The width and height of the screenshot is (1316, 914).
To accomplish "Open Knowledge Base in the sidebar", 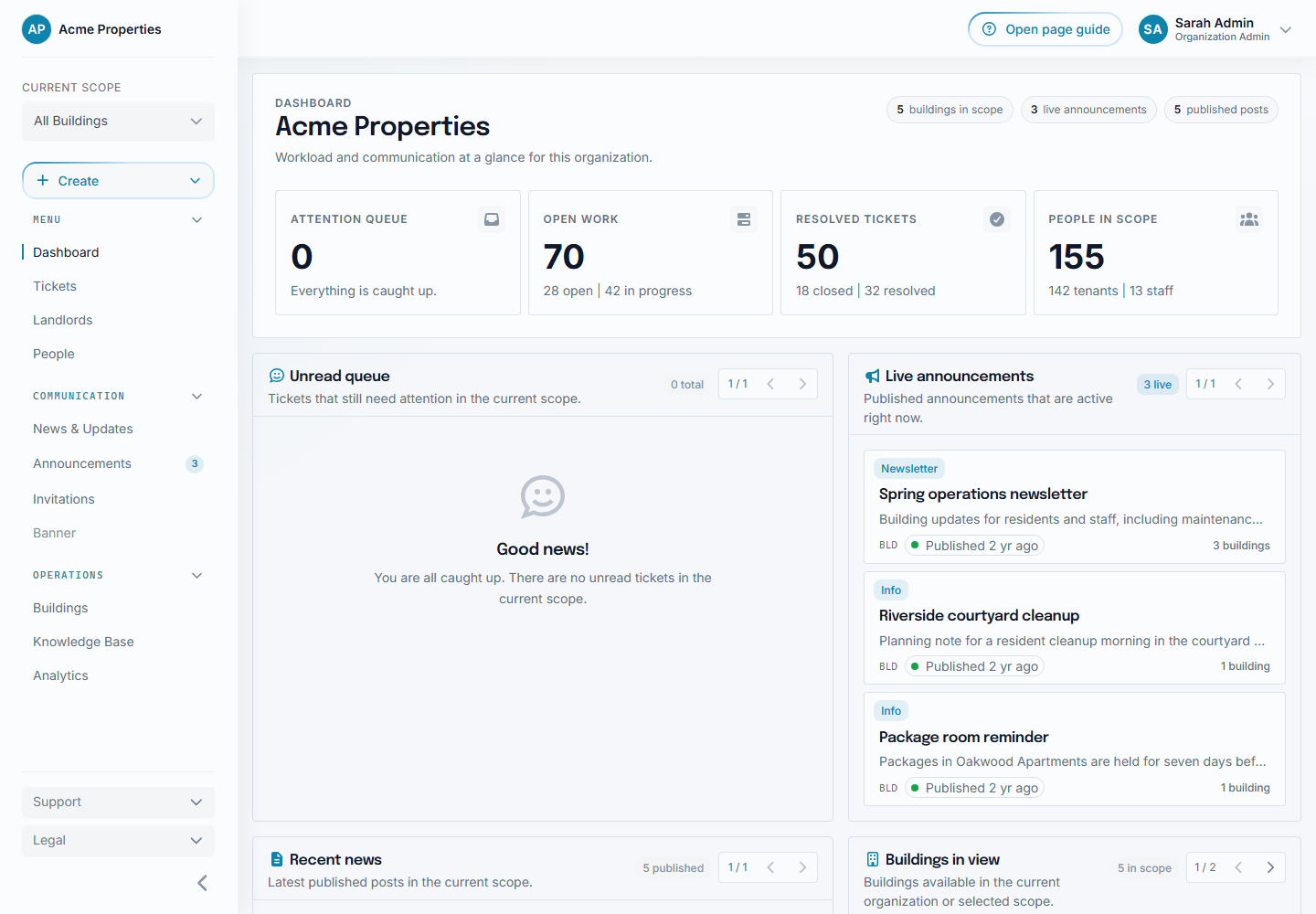I will click(x=83, y=642).
